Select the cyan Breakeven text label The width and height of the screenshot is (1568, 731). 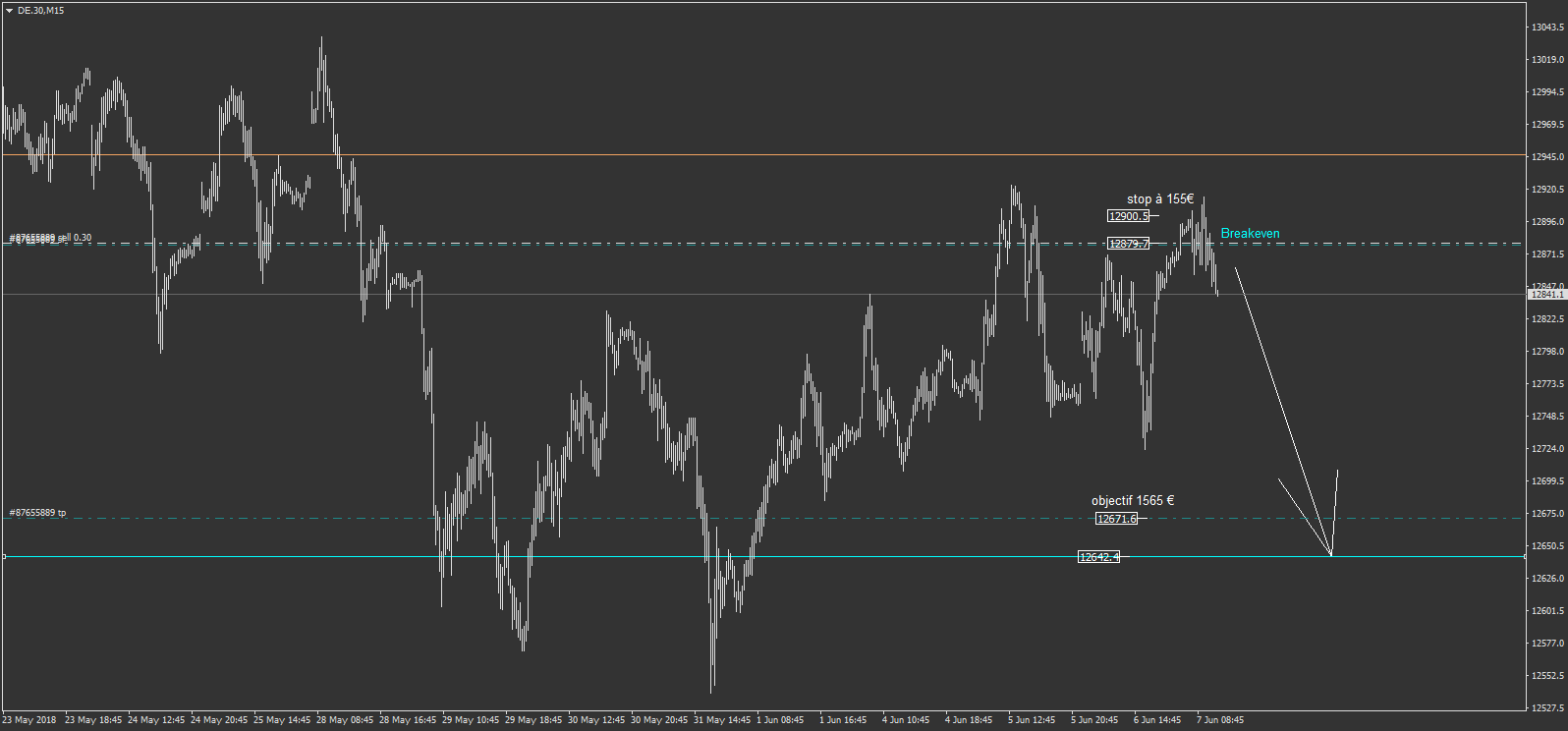pos(1250,234)
